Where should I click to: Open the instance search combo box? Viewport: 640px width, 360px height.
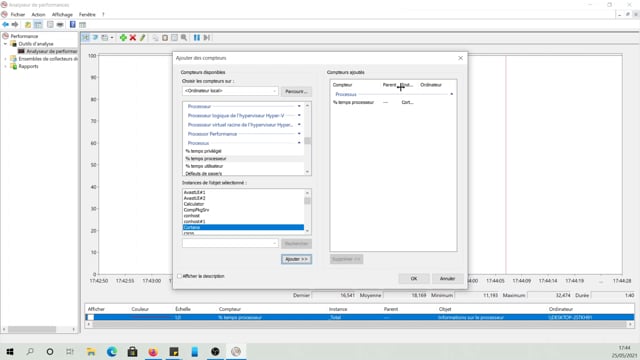(230, 243)
